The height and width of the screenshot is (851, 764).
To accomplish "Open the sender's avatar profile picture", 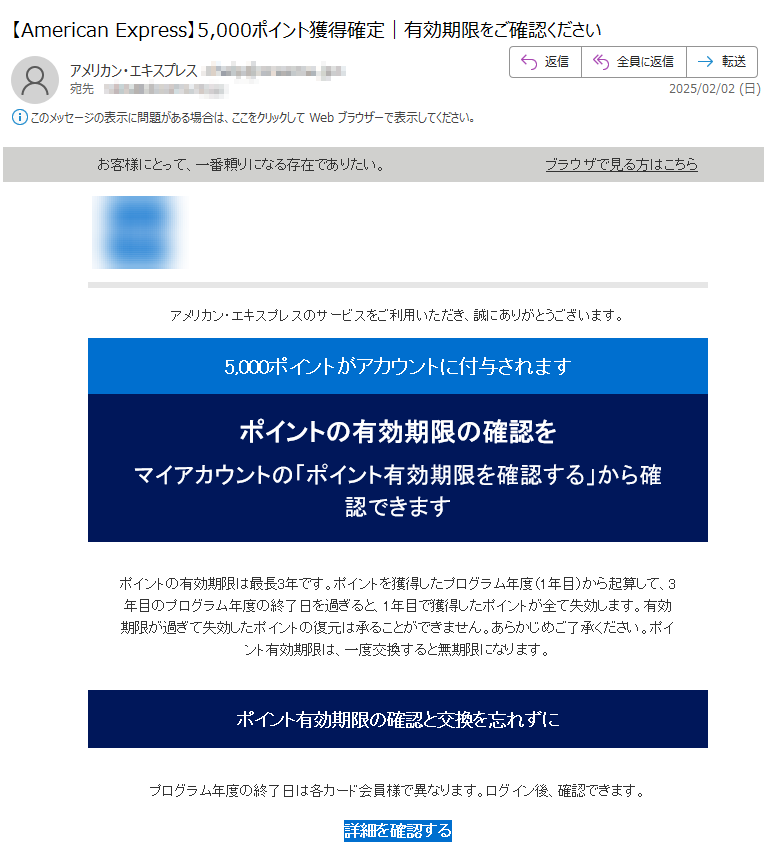I will [x=35, y=80].
